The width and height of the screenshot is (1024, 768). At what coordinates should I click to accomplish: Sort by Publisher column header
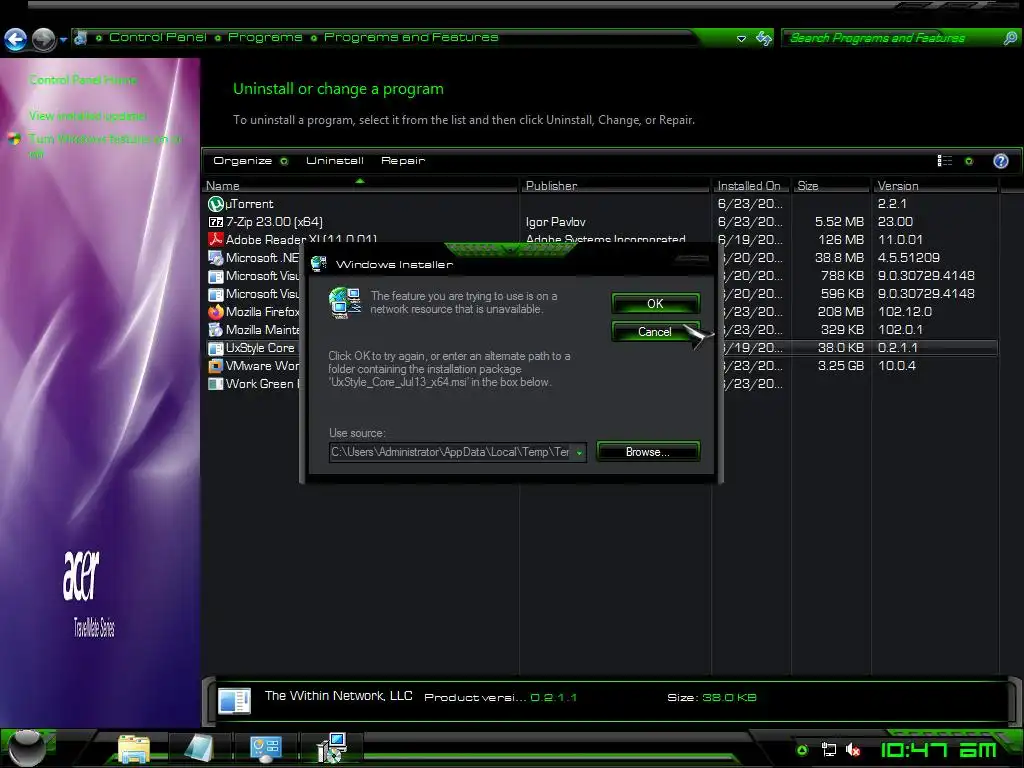(615, 185)
